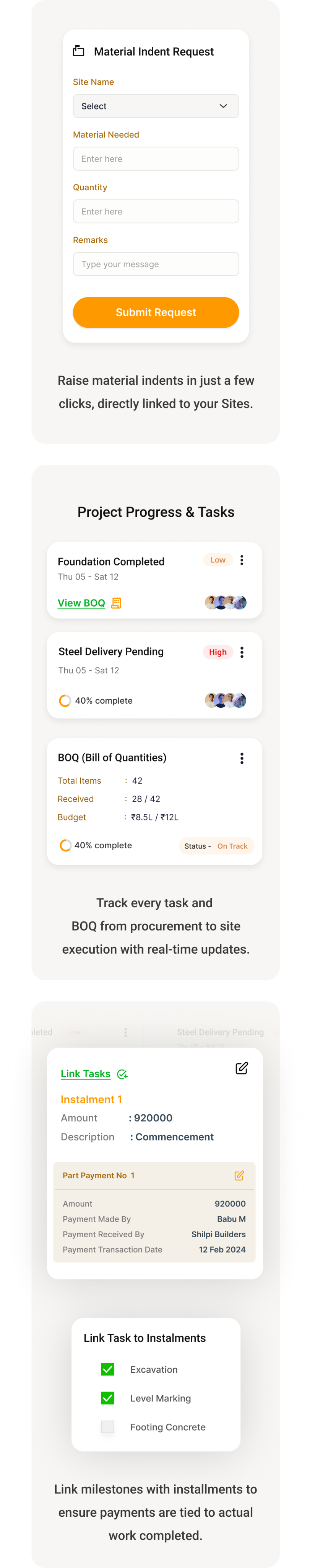Image resolution: width=310 pixels, height=1568 pixels.
Task: Click the Material Indent Request folder icon
Action: tap(78, 51)
